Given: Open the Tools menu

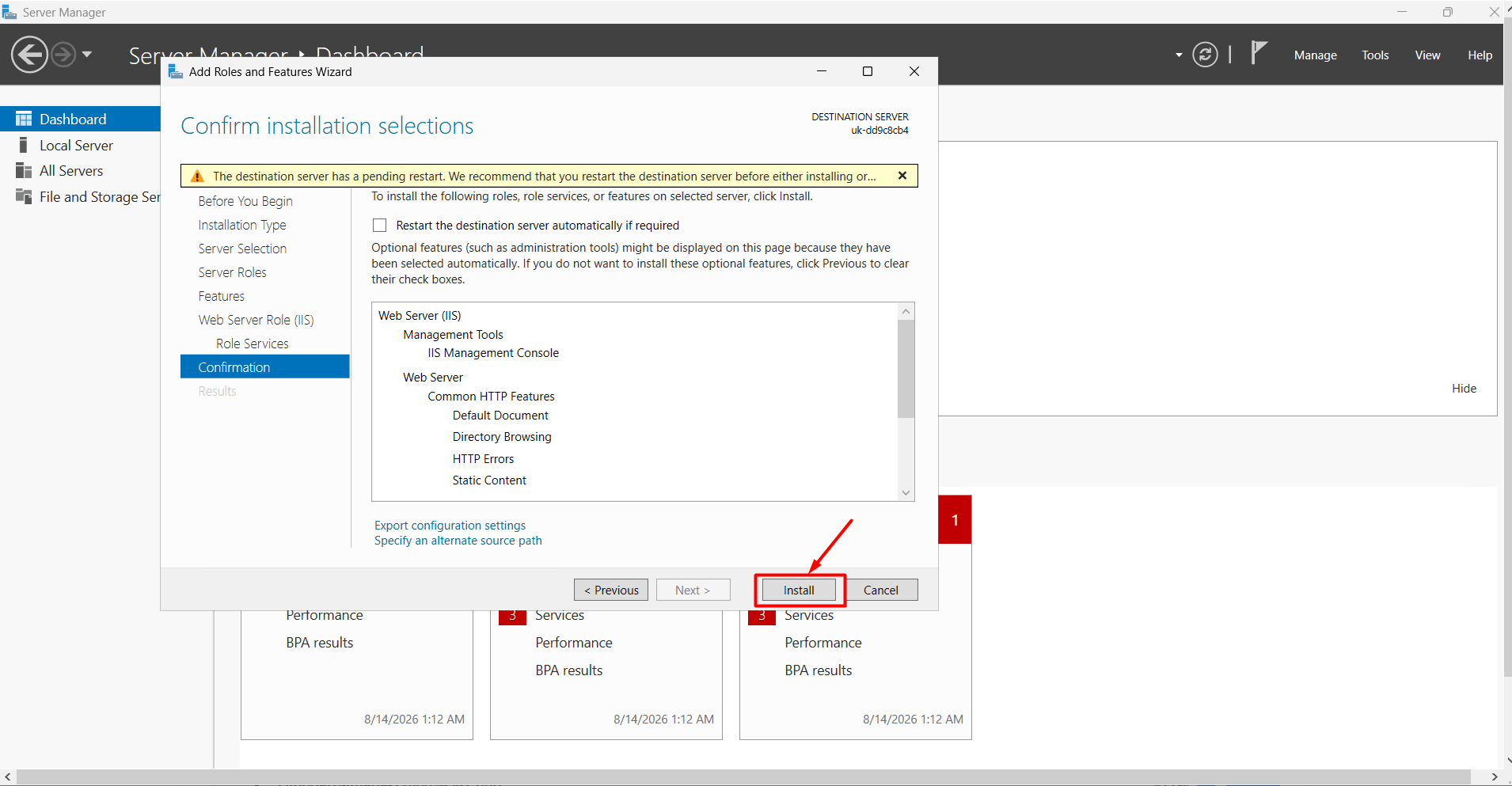Looking at the screenshot, I should [1375, 55].
